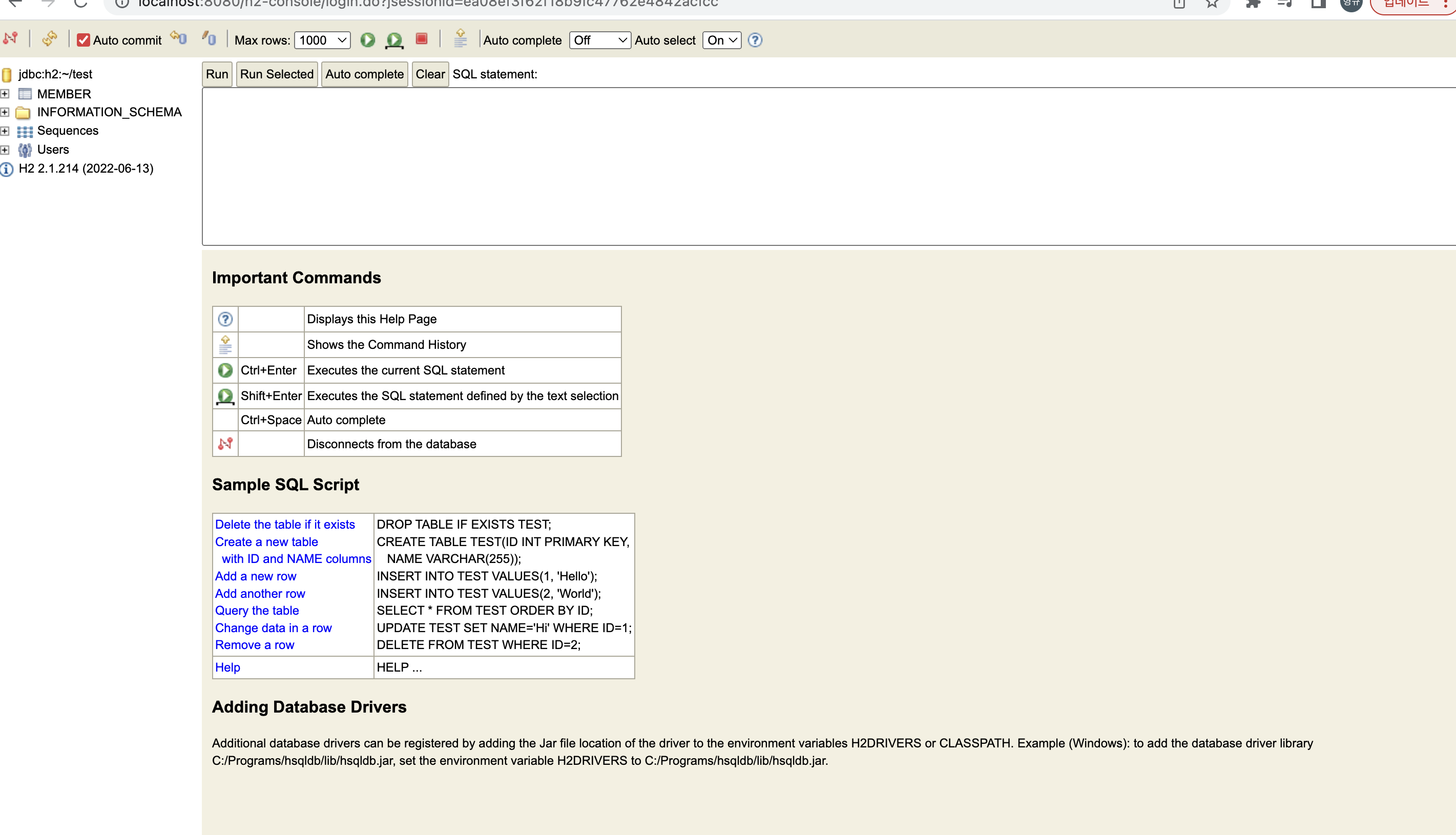Click the 'Delete the table if it exists' link
Image resolution: width=1456 pixels, height=835 pixels.
[285, 524]
